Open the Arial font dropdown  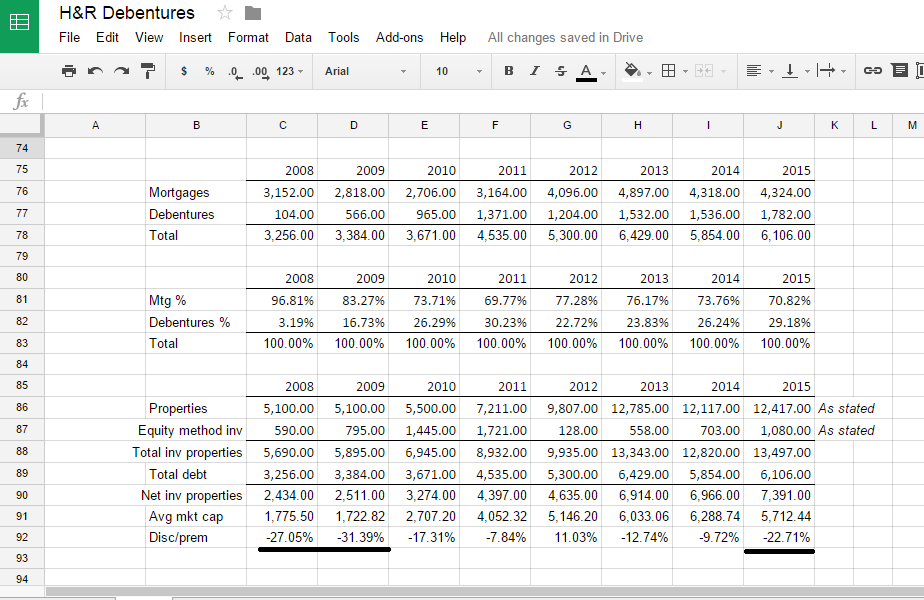(365, 71)
